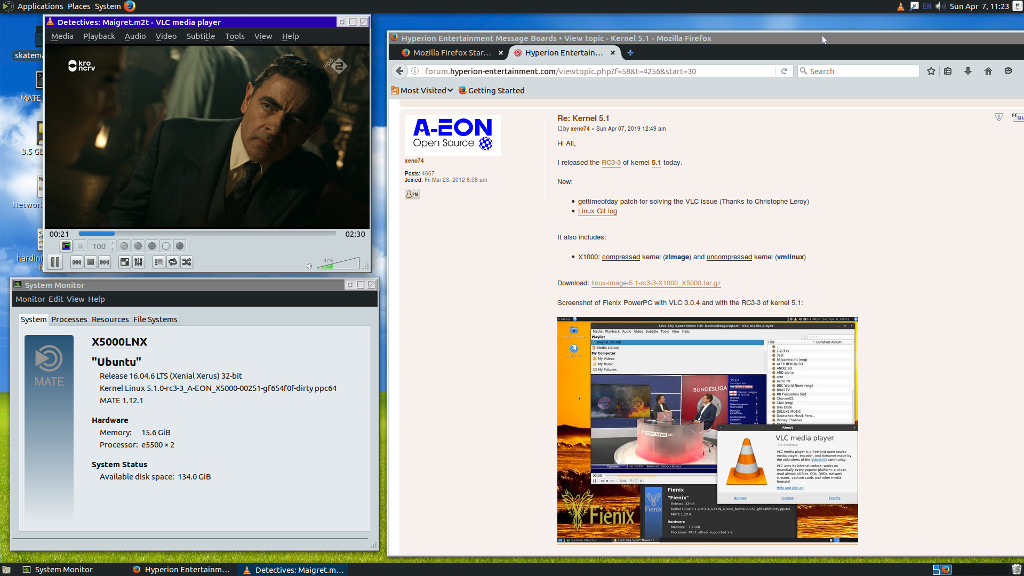Open system volume icon in top panel
The image size is (1024, 576).
point(940,7)
